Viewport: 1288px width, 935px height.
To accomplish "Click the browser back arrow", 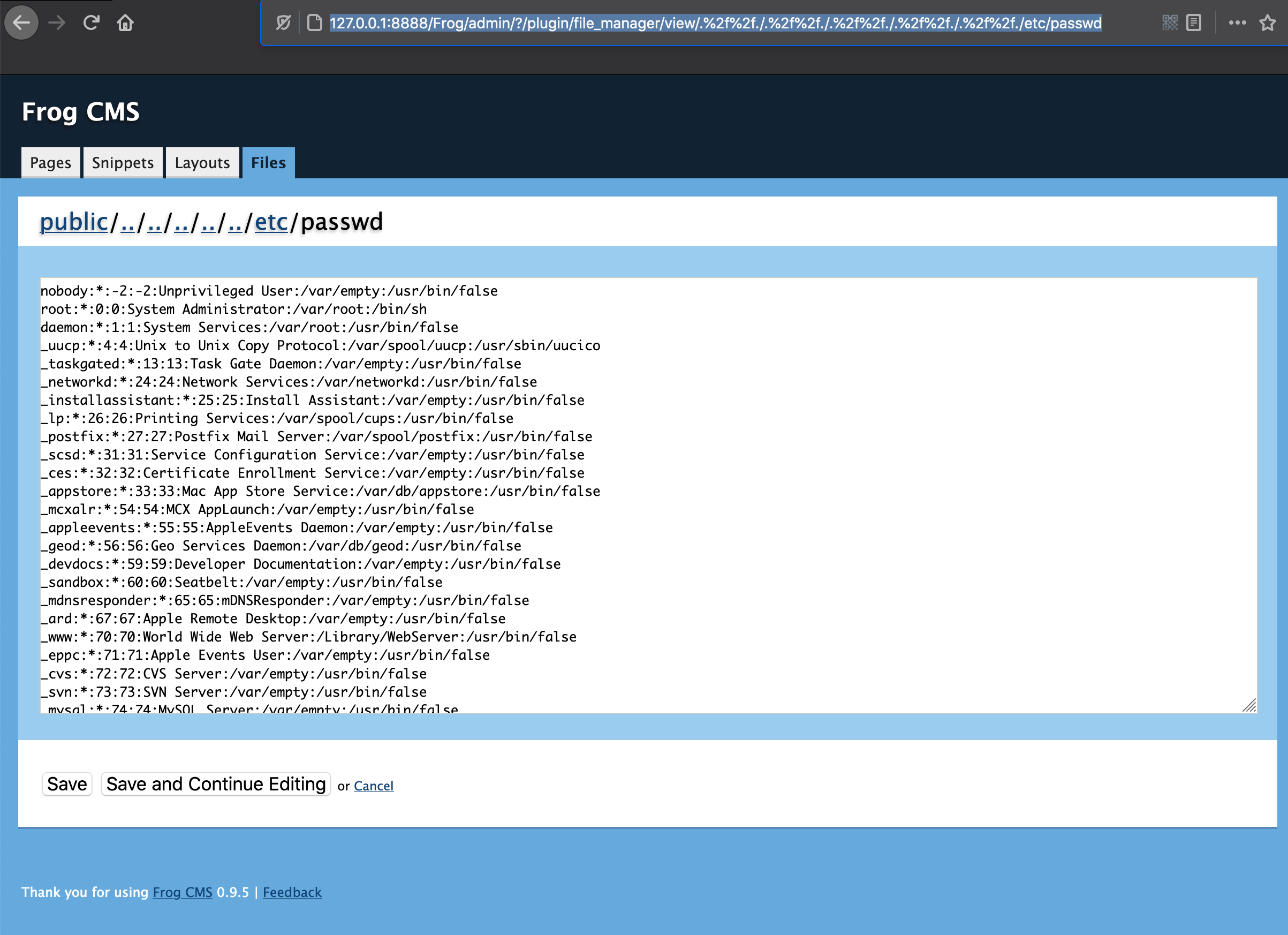I will 21,22.
